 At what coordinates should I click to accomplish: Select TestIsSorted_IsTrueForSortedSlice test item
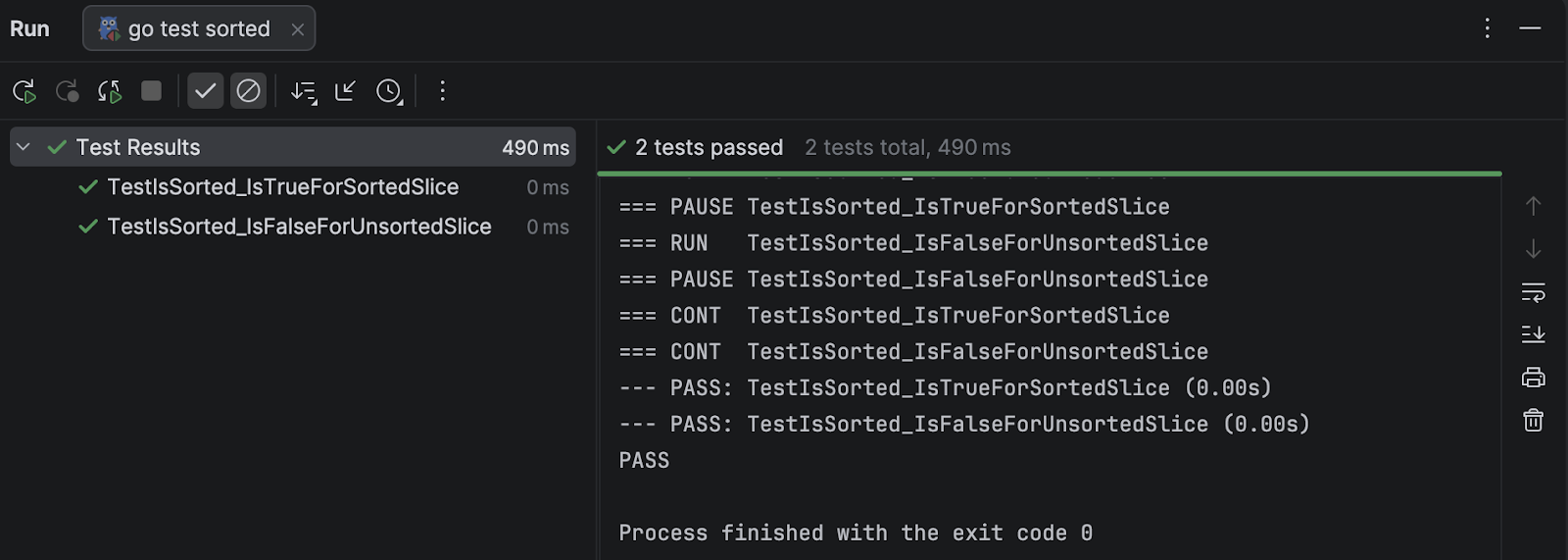click(282, 186)
